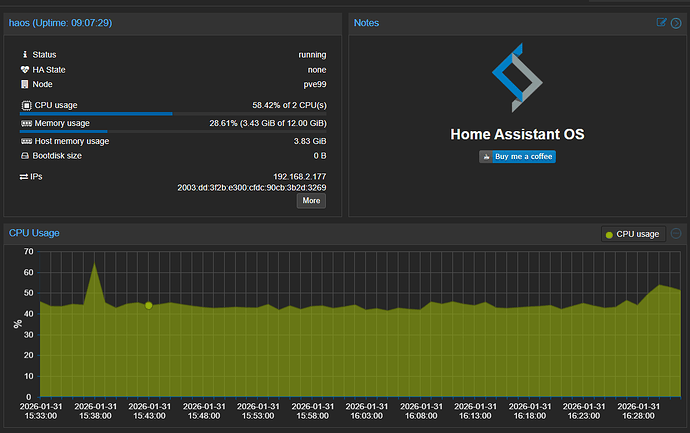Click the Memory usage RAM icon

point(26,123)
